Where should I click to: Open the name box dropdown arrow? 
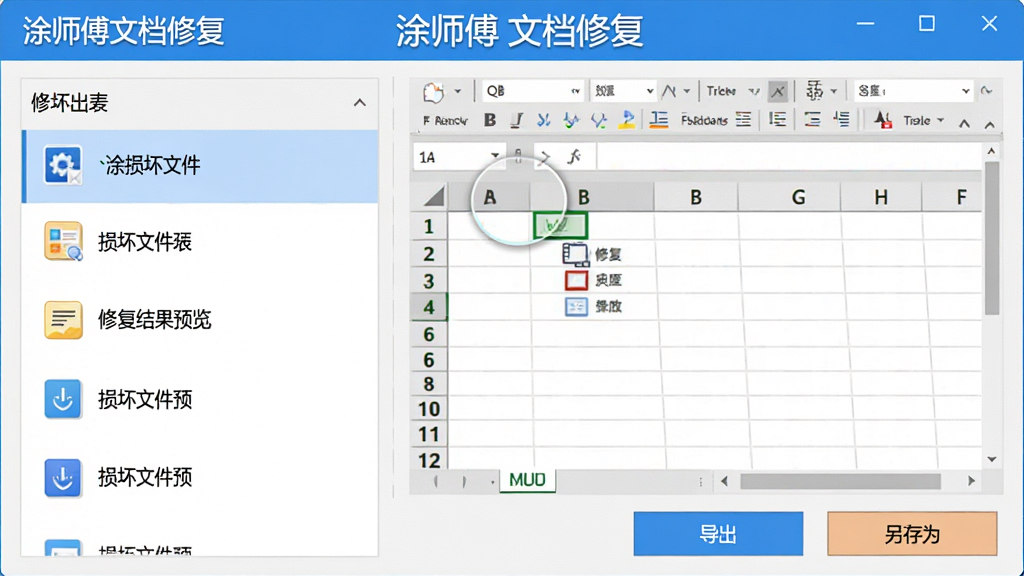(496, 156)
